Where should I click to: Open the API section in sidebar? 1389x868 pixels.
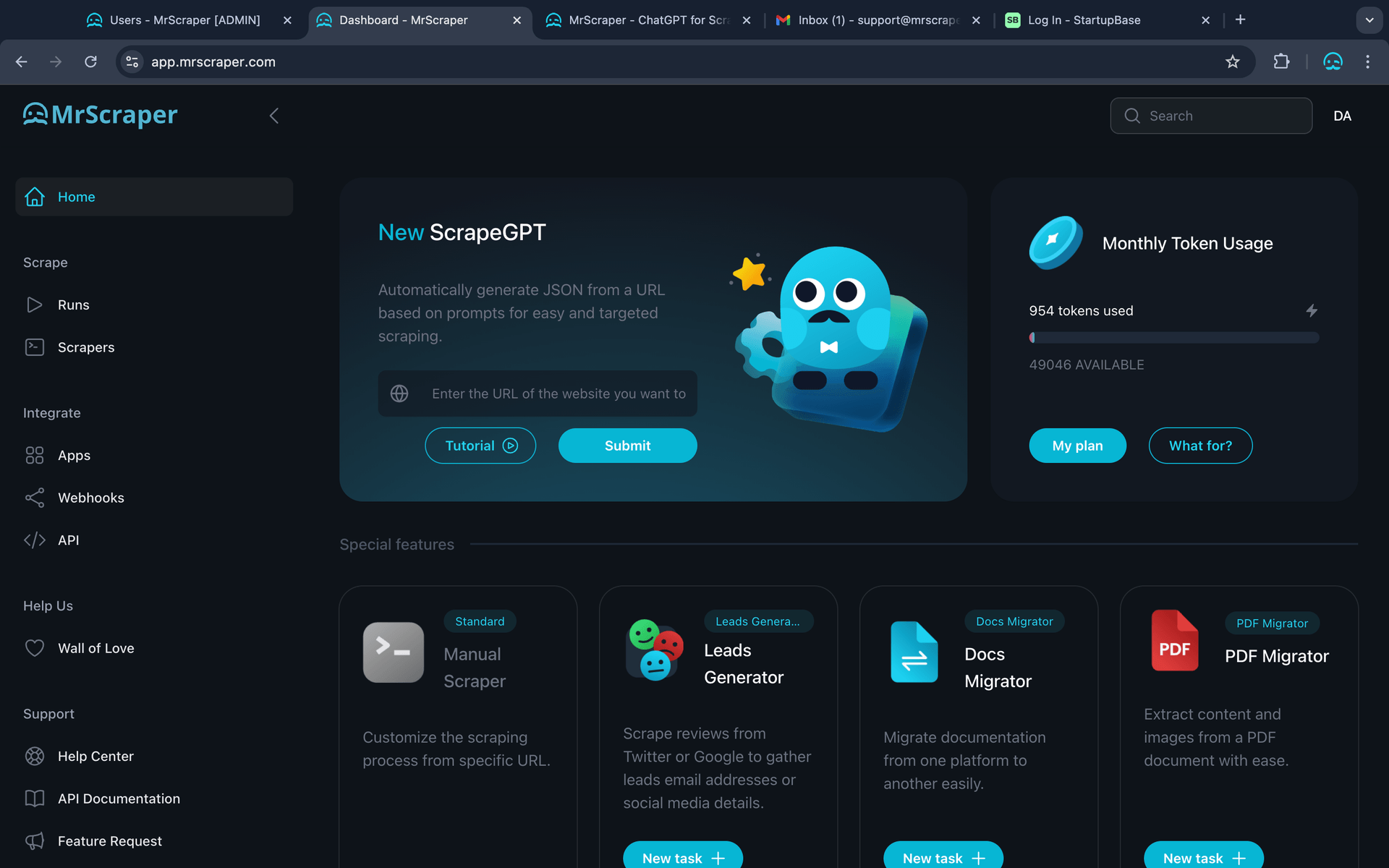pyautogui.click(x=68, y=540)
